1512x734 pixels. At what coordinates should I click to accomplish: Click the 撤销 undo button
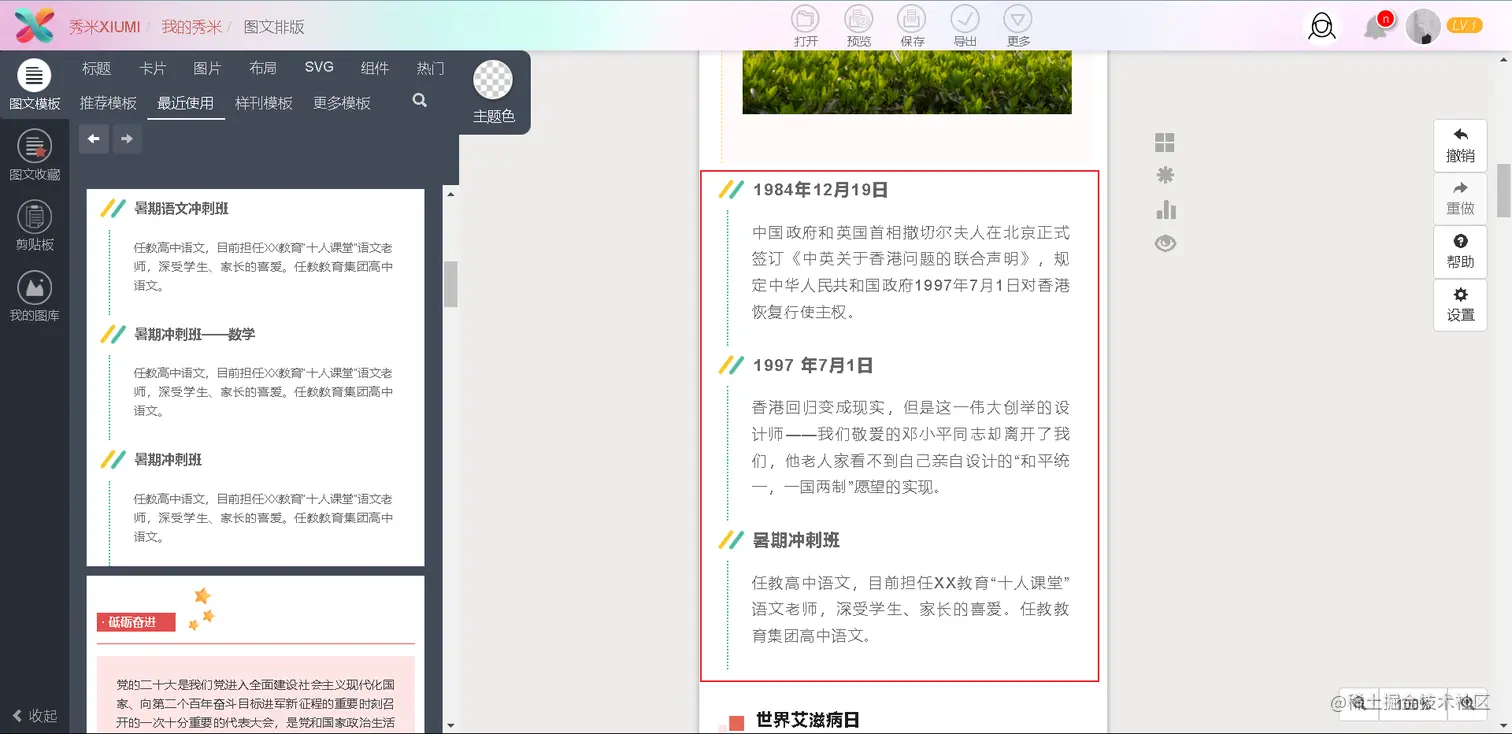(1460, 144)
